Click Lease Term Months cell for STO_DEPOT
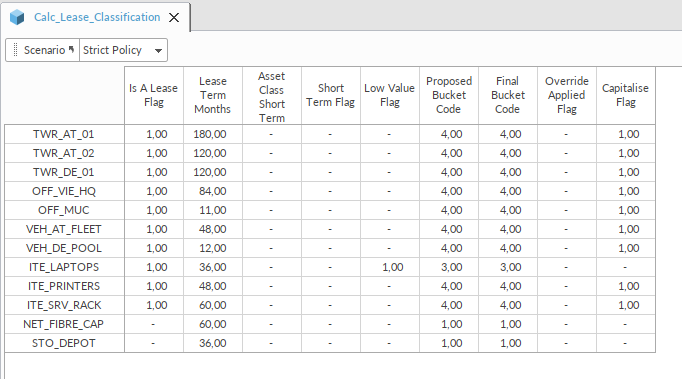 point(213,343)
